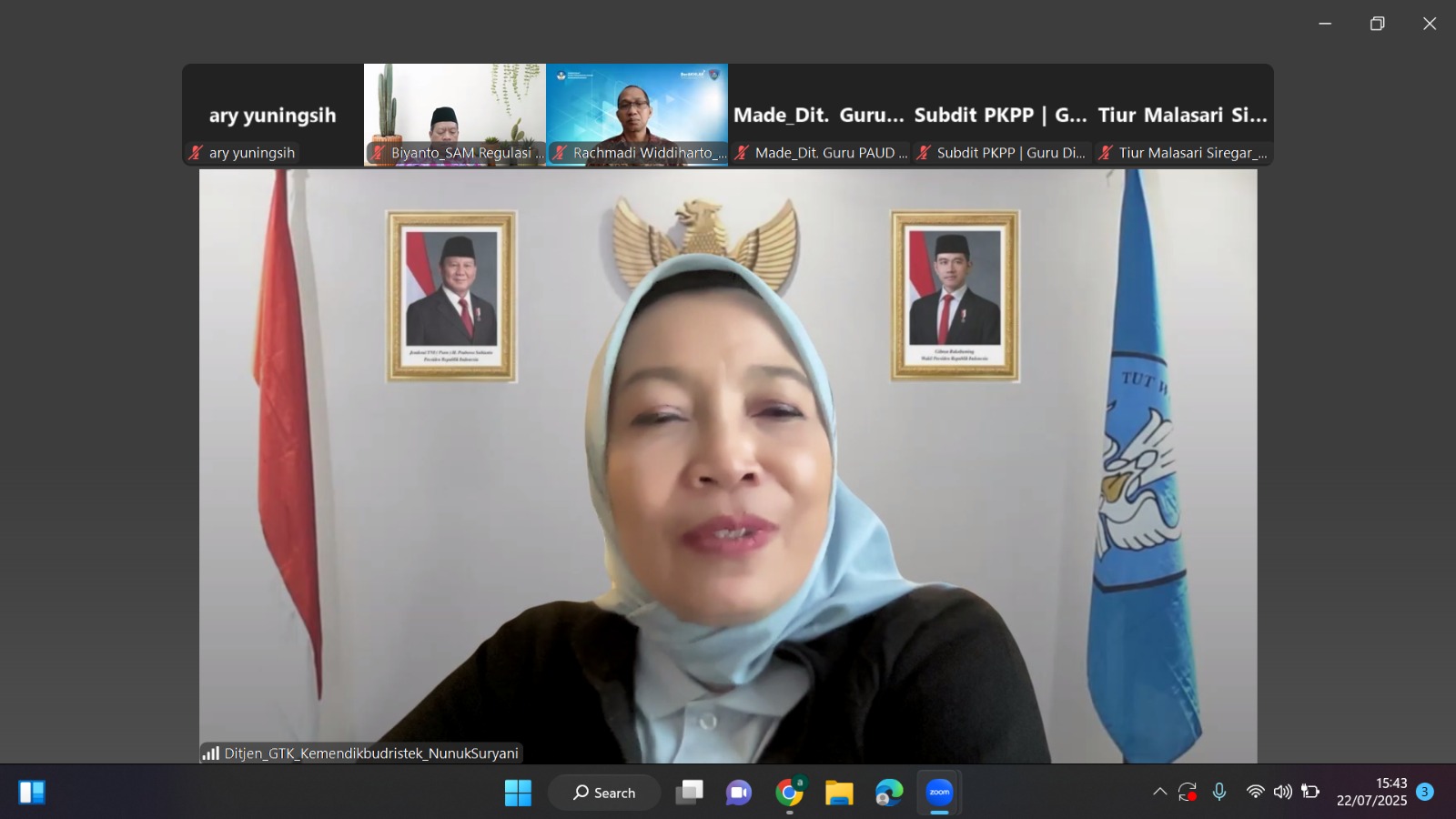Click the Zoom app icon in taskbar
1456x819 pixels.
pos(939,793)
